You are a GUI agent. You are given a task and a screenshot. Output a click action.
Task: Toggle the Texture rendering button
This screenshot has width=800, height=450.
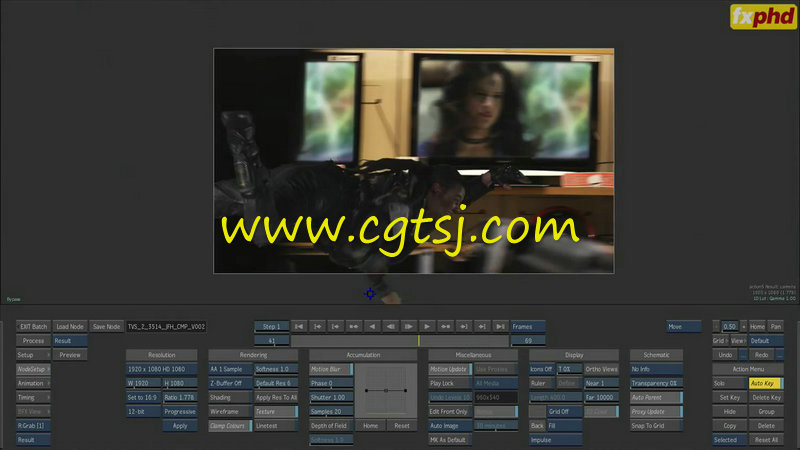point(276,411)
